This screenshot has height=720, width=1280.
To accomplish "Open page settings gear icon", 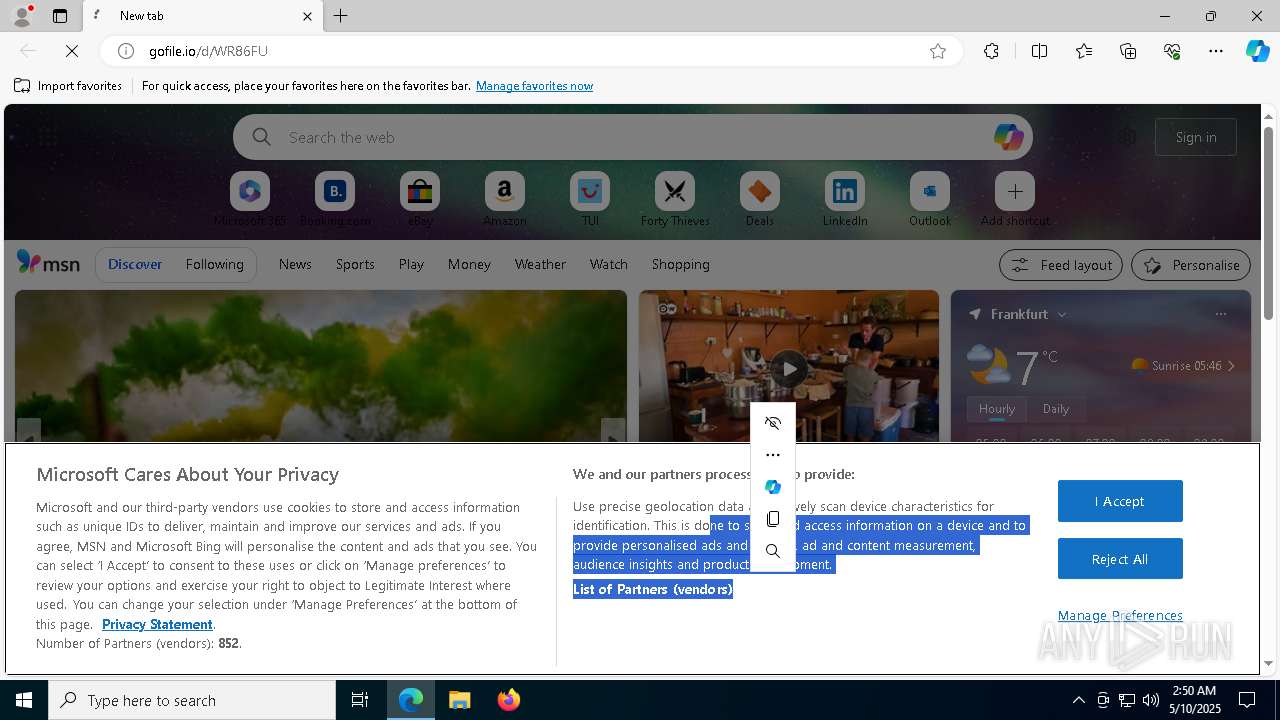I will click(x=1127, y=137).
